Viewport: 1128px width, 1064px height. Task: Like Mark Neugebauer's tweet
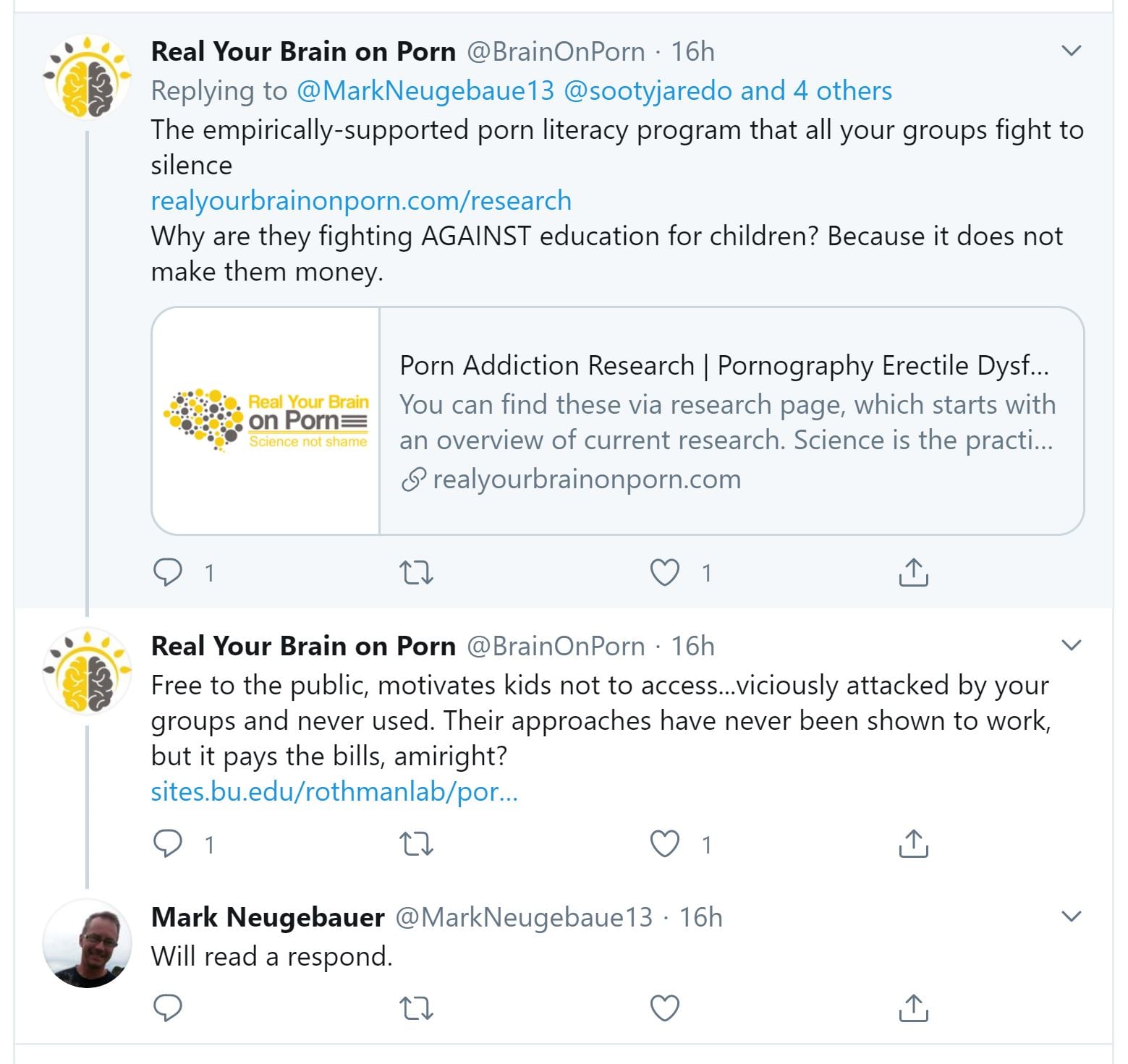[664, 1008]
